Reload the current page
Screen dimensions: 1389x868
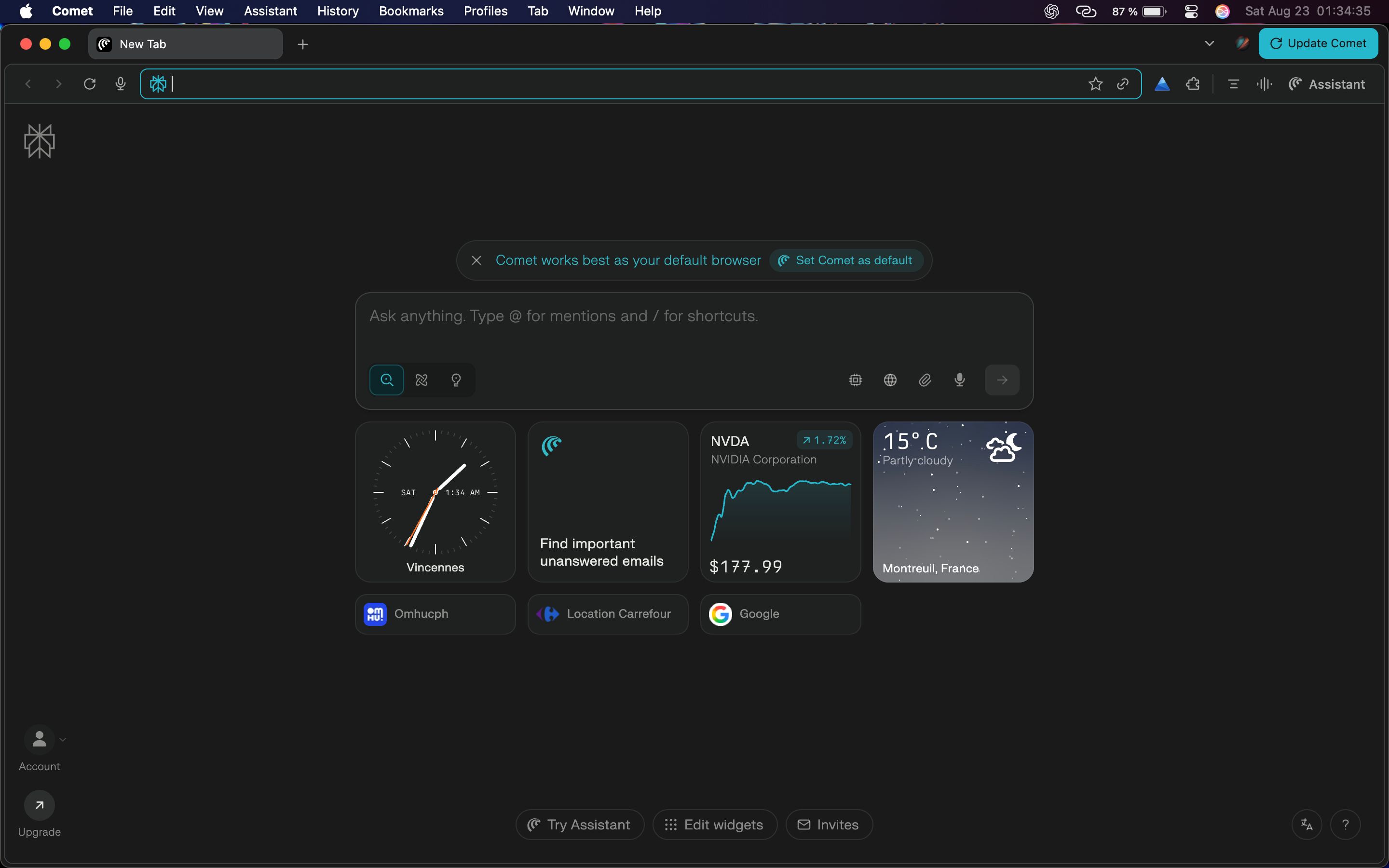click(90, 84)
